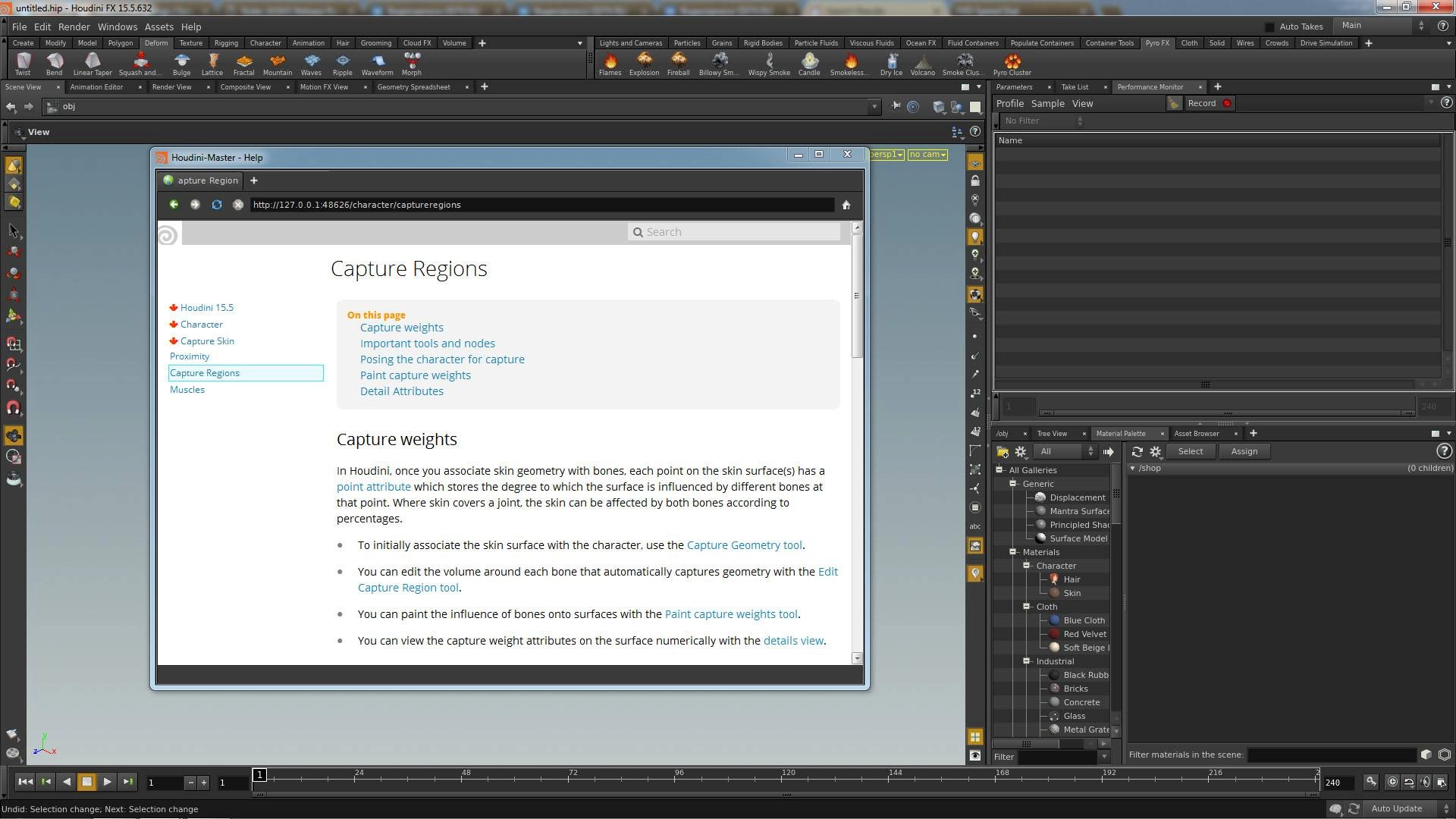Stop timeline playback
Image resolution: width=1456 pixels, height=819 pixels.
pos(86,782)
